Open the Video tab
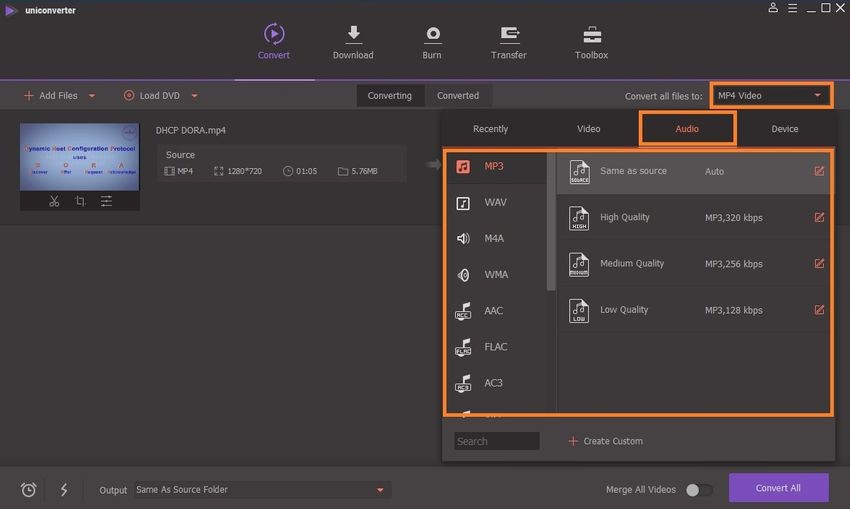 pyautogui.click(x=588, y=129)
